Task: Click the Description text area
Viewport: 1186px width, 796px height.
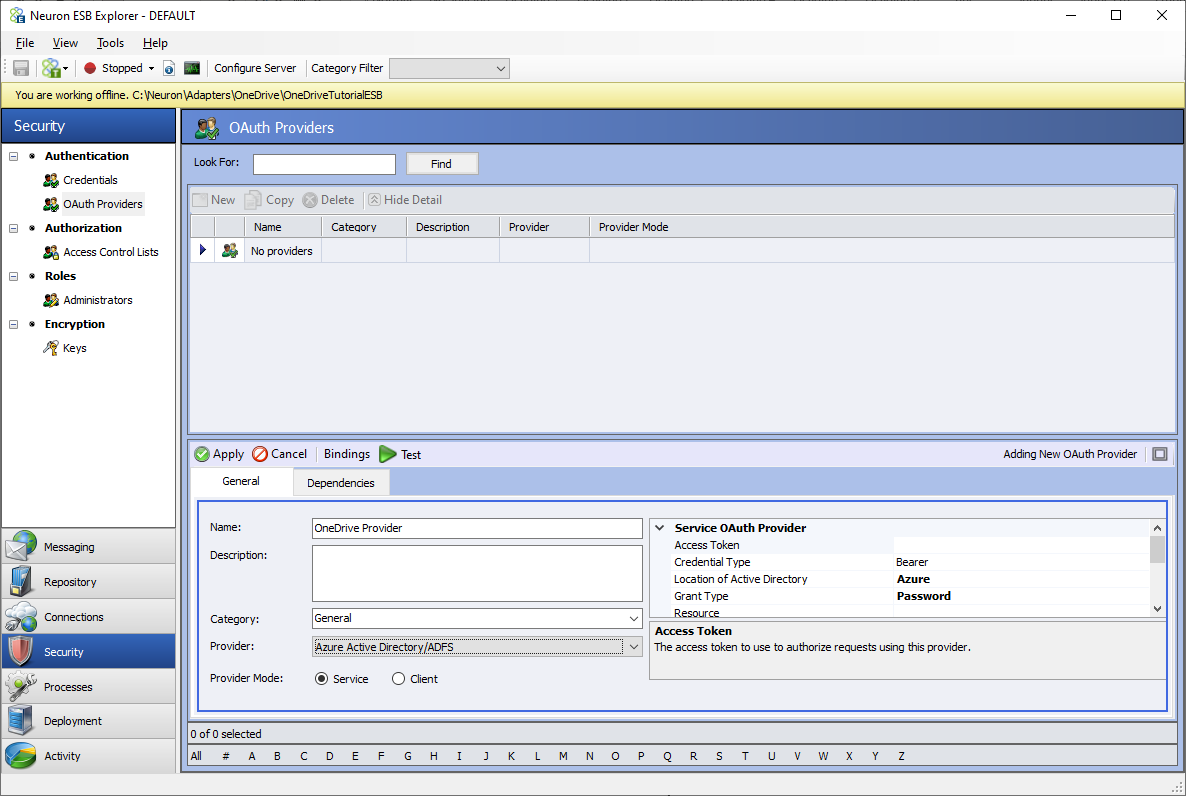Action: 477,574
